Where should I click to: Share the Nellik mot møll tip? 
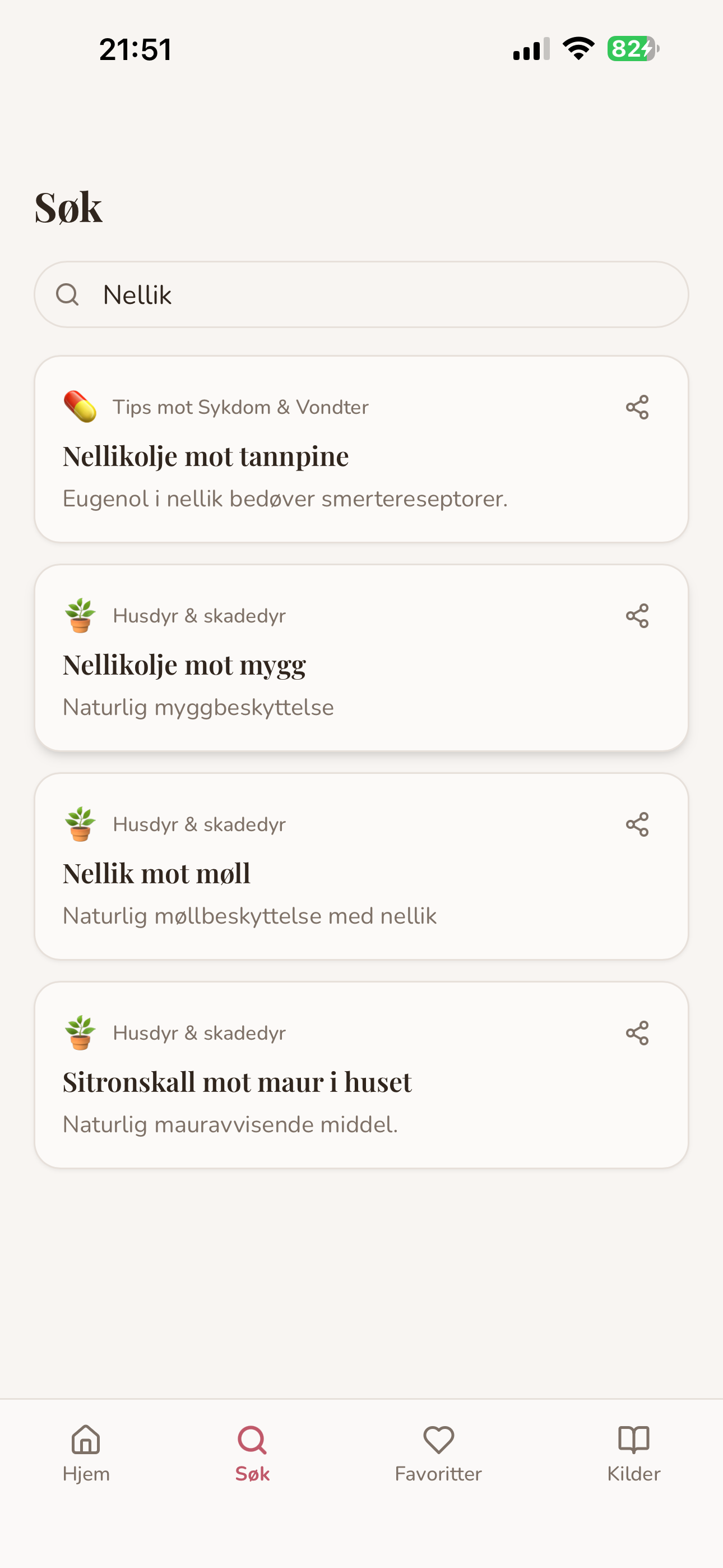(637, 825)
